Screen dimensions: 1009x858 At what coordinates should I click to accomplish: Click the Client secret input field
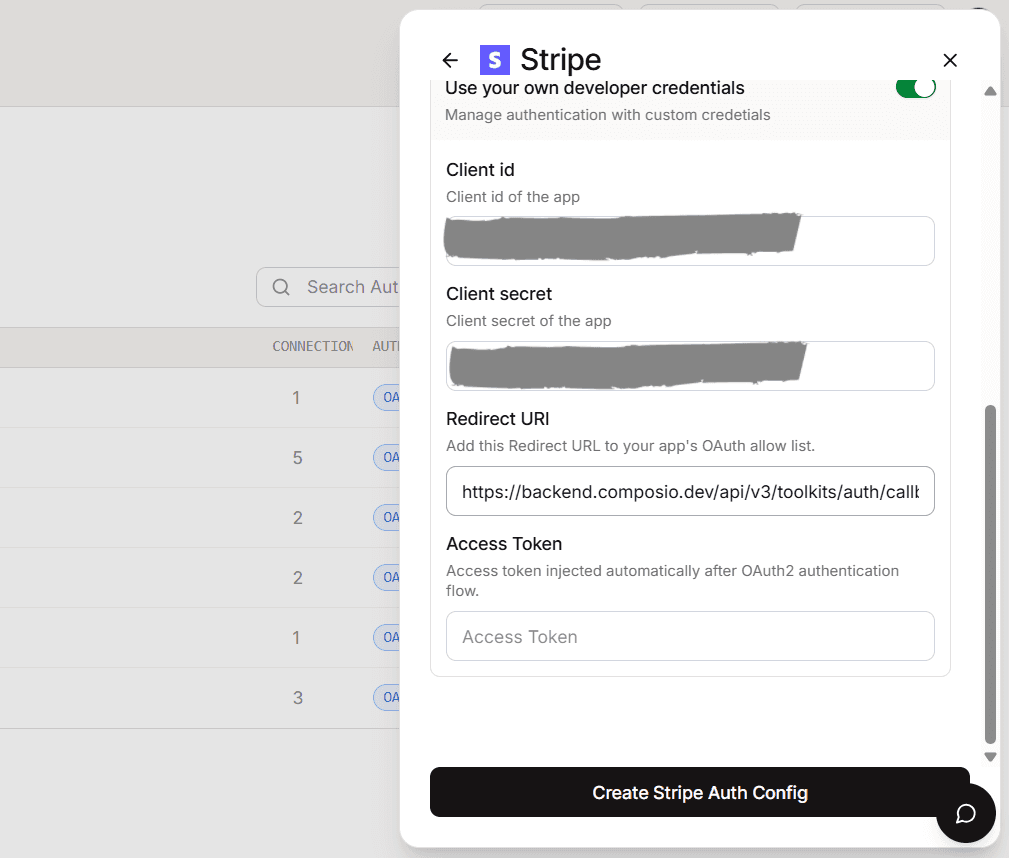(690, 366)
